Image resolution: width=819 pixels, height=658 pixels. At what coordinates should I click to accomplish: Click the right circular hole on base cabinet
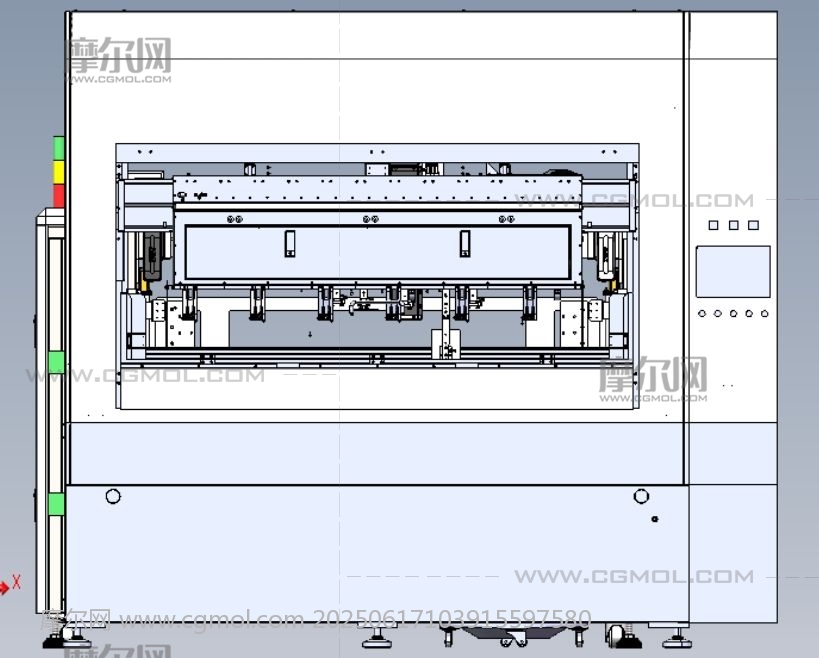(641, 496)
